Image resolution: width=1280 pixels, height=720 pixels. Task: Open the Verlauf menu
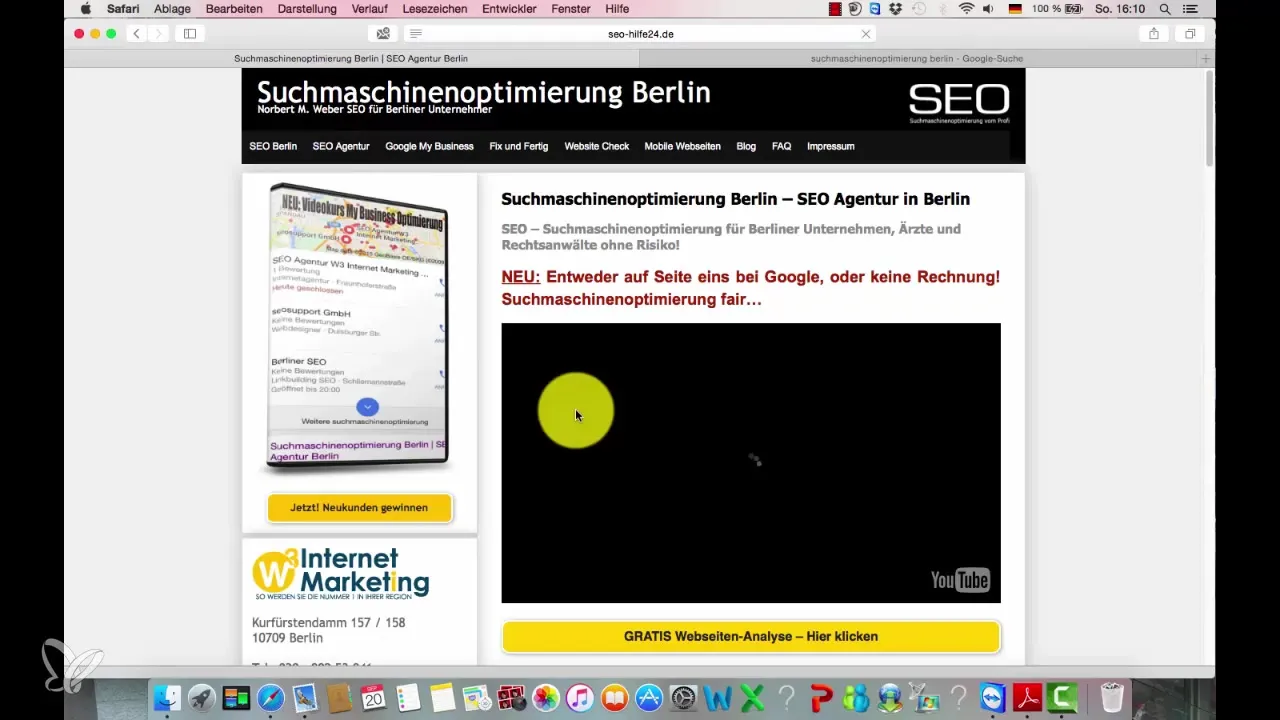pyautogui.click(x=370, y=9)
